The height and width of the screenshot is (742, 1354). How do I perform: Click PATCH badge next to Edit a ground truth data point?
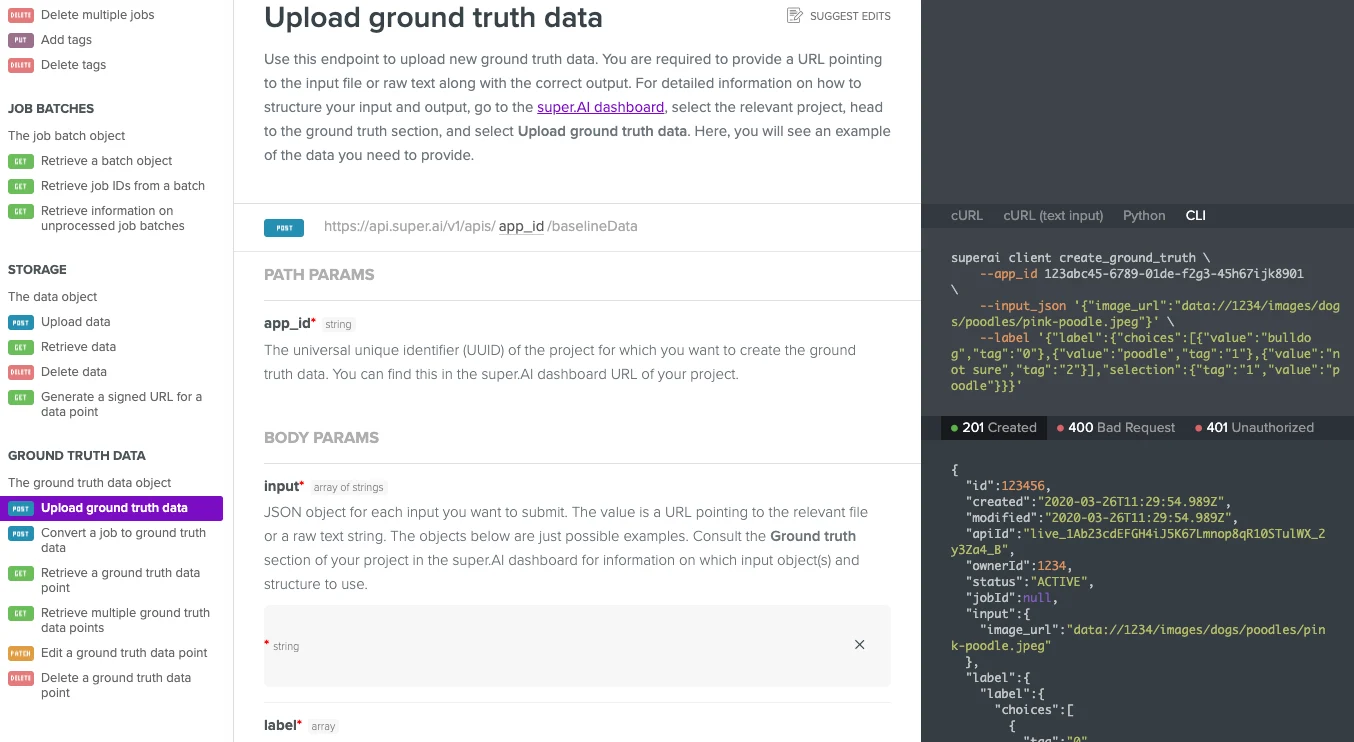[x=21, y=653]
